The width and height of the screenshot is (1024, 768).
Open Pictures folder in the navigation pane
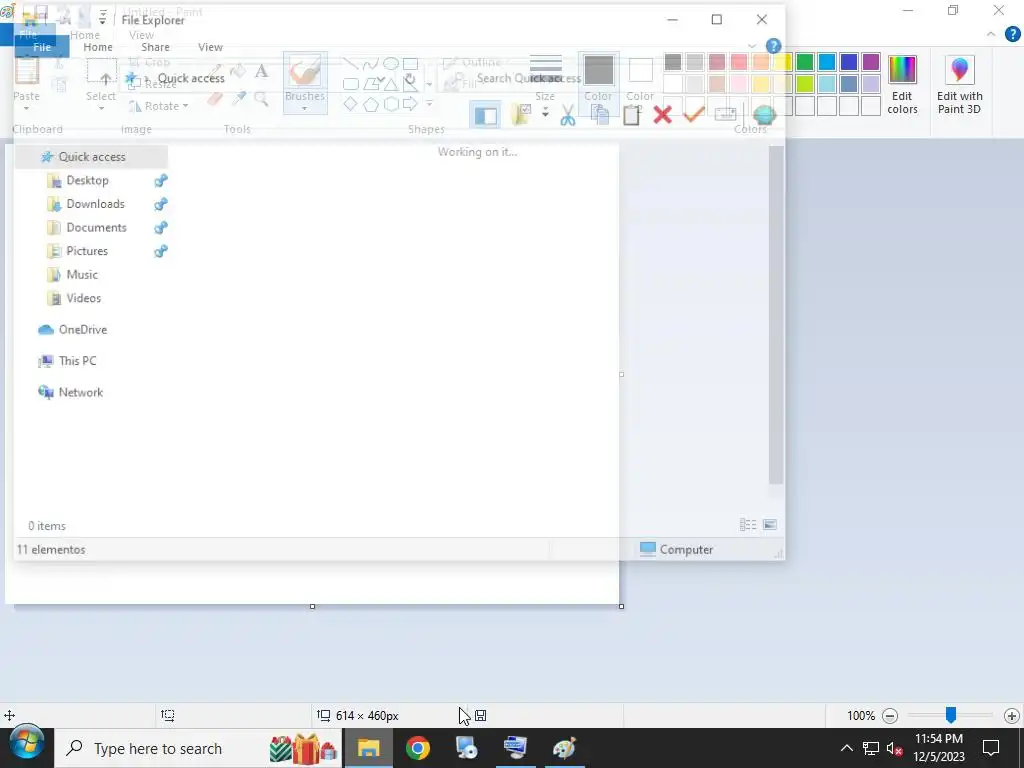point(87,251)
